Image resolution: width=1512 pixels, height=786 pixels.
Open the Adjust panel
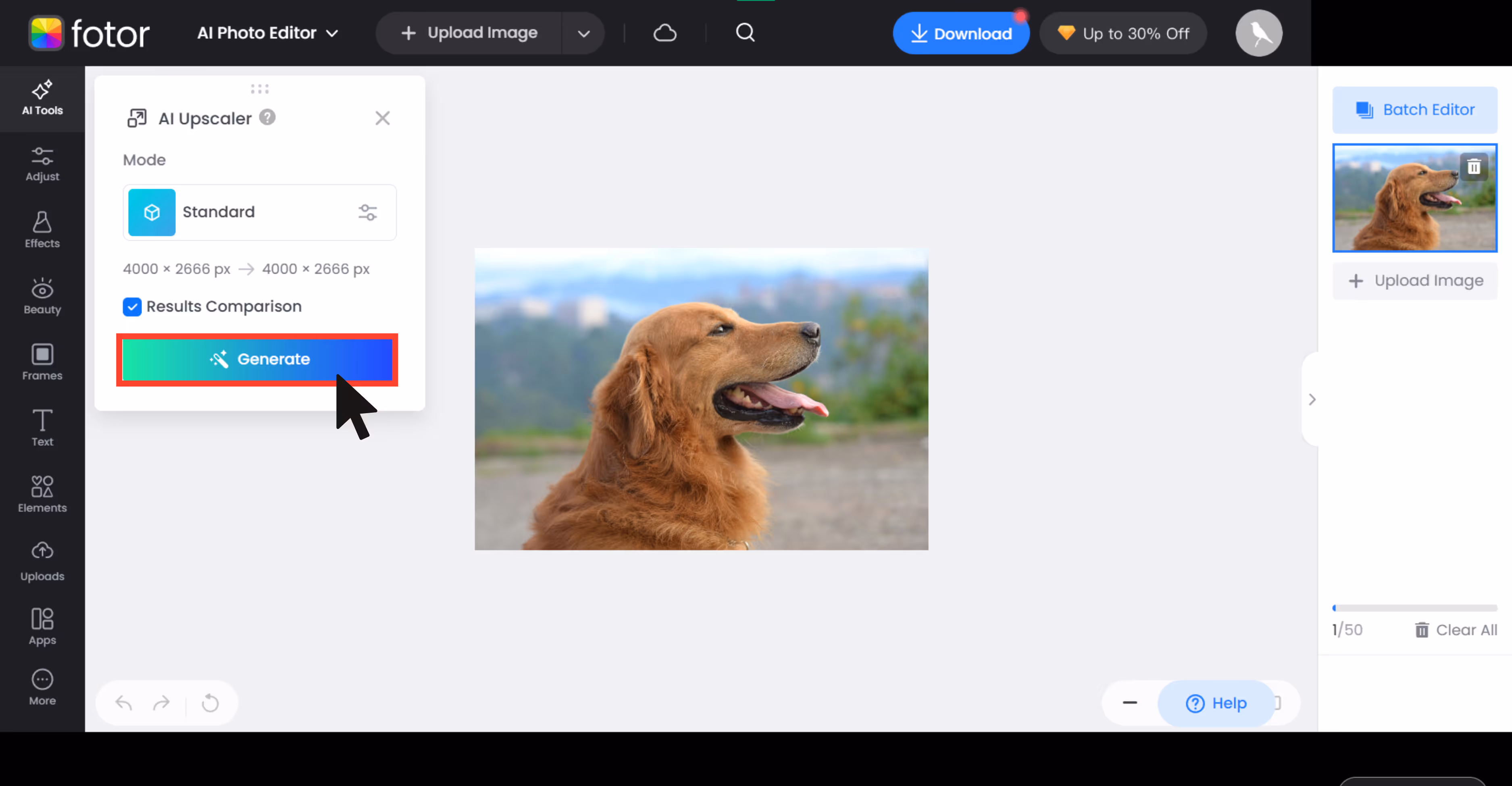[x=42, y=164]
